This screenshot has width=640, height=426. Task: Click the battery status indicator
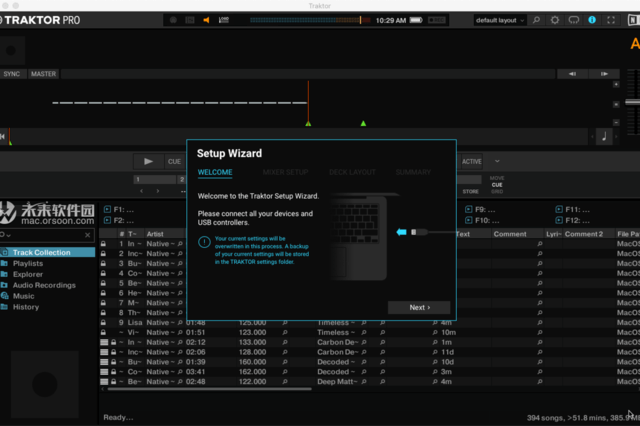click(x=416, y=20)
